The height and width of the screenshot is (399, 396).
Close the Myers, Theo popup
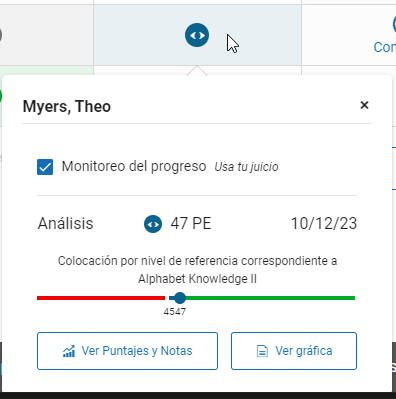364,105
